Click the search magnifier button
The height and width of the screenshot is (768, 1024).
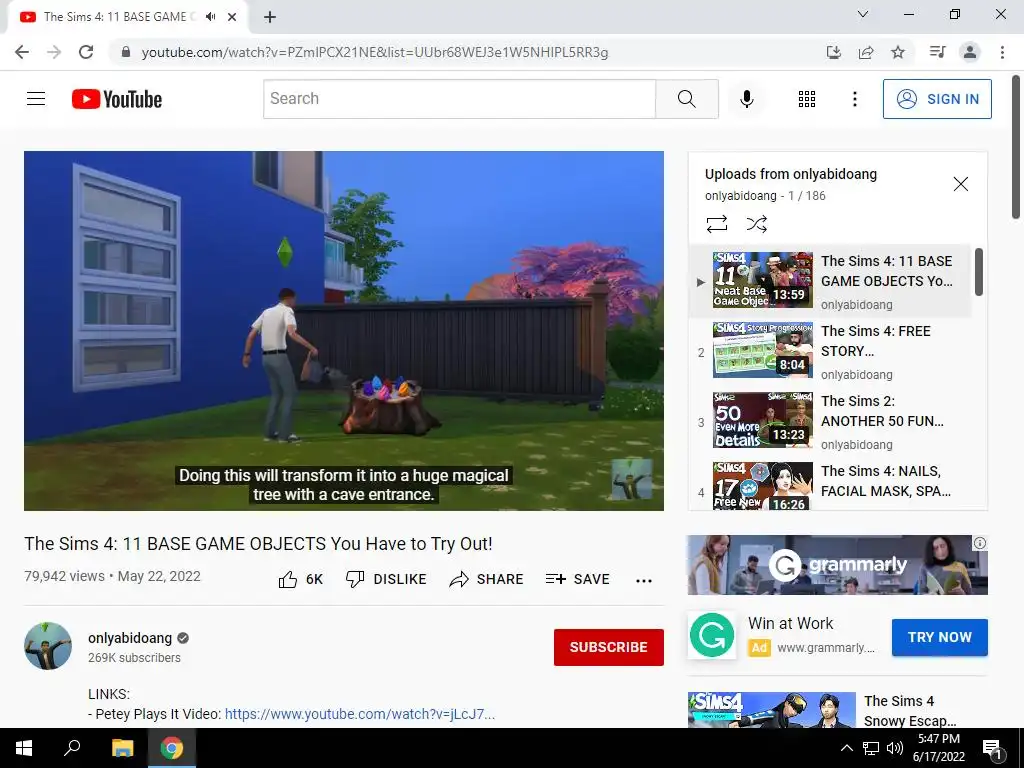[x=686, y=99]
